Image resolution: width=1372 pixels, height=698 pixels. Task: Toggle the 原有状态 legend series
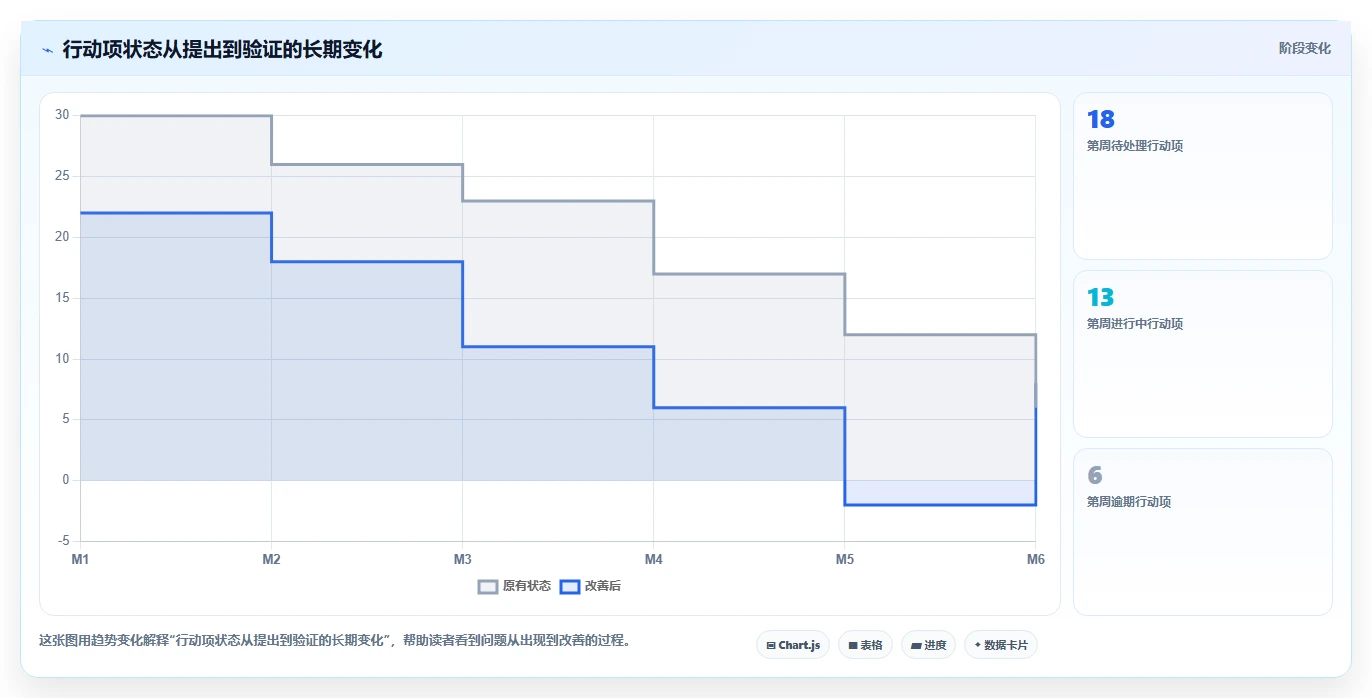(x=514, y=586)
